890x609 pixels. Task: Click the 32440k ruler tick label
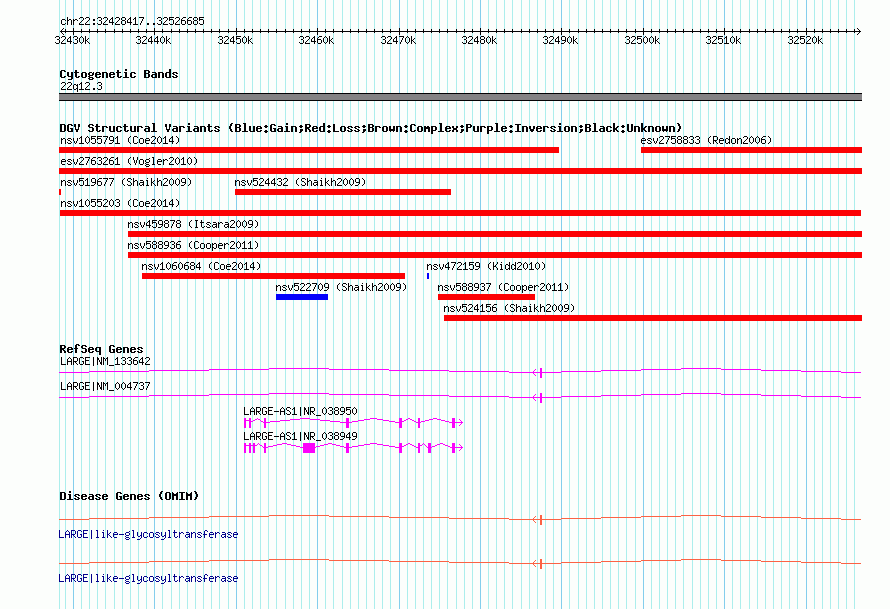(x=153, y=40)
